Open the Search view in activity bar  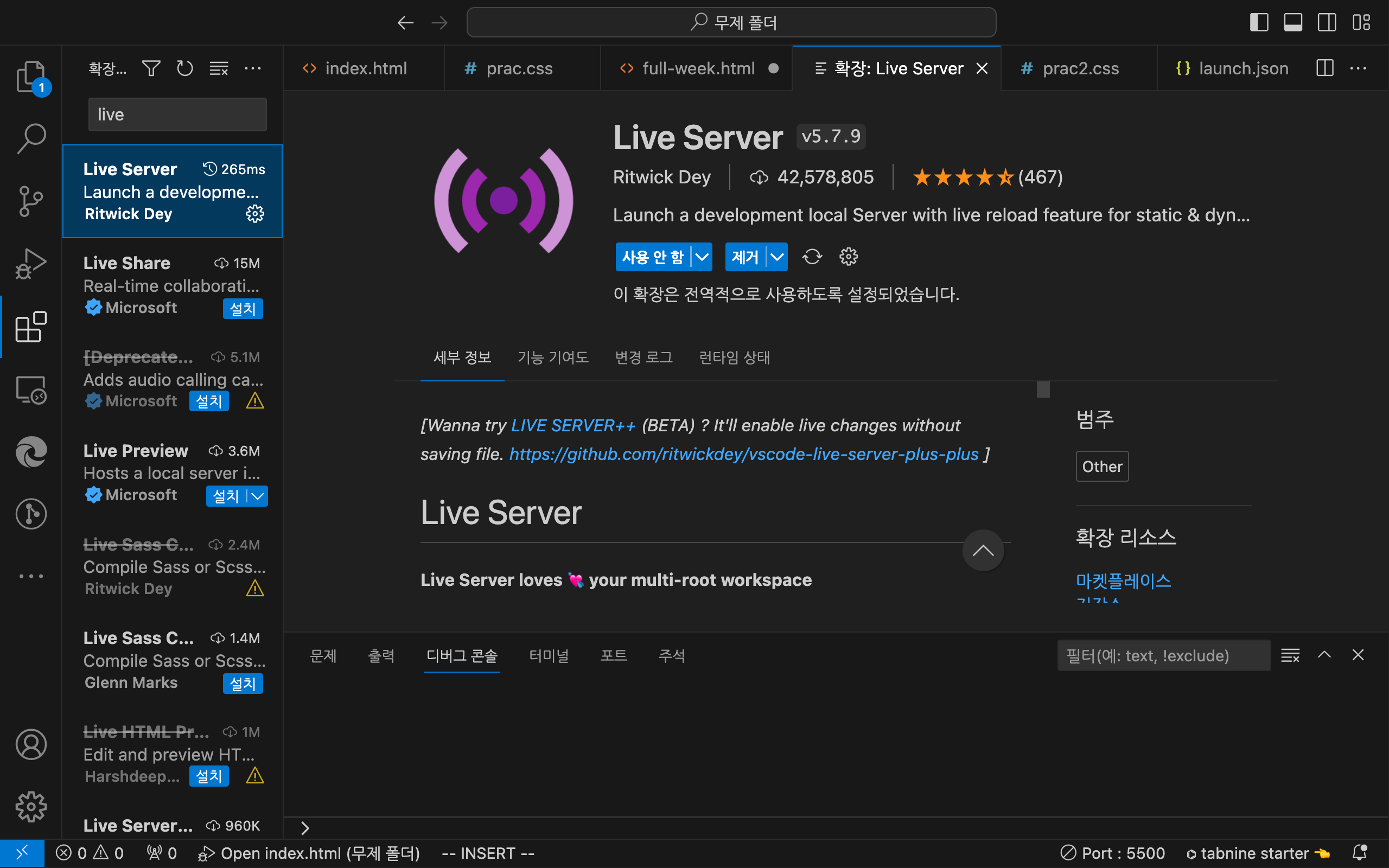tap(31, 138)
